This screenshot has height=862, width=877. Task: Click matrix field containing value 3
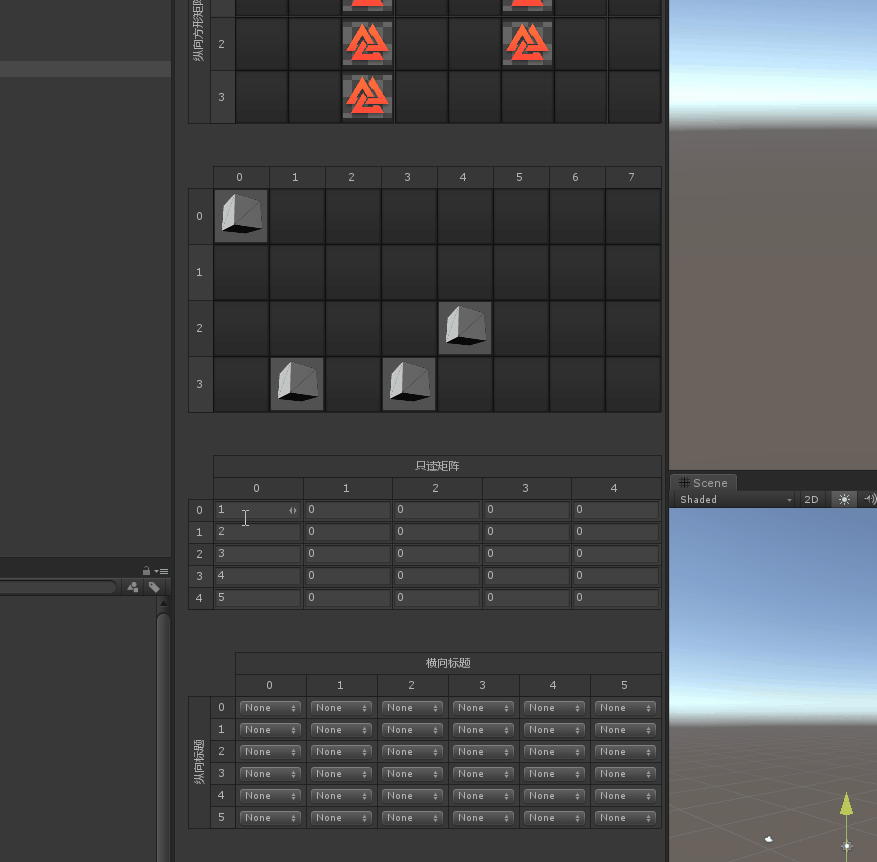coord(257,554)
